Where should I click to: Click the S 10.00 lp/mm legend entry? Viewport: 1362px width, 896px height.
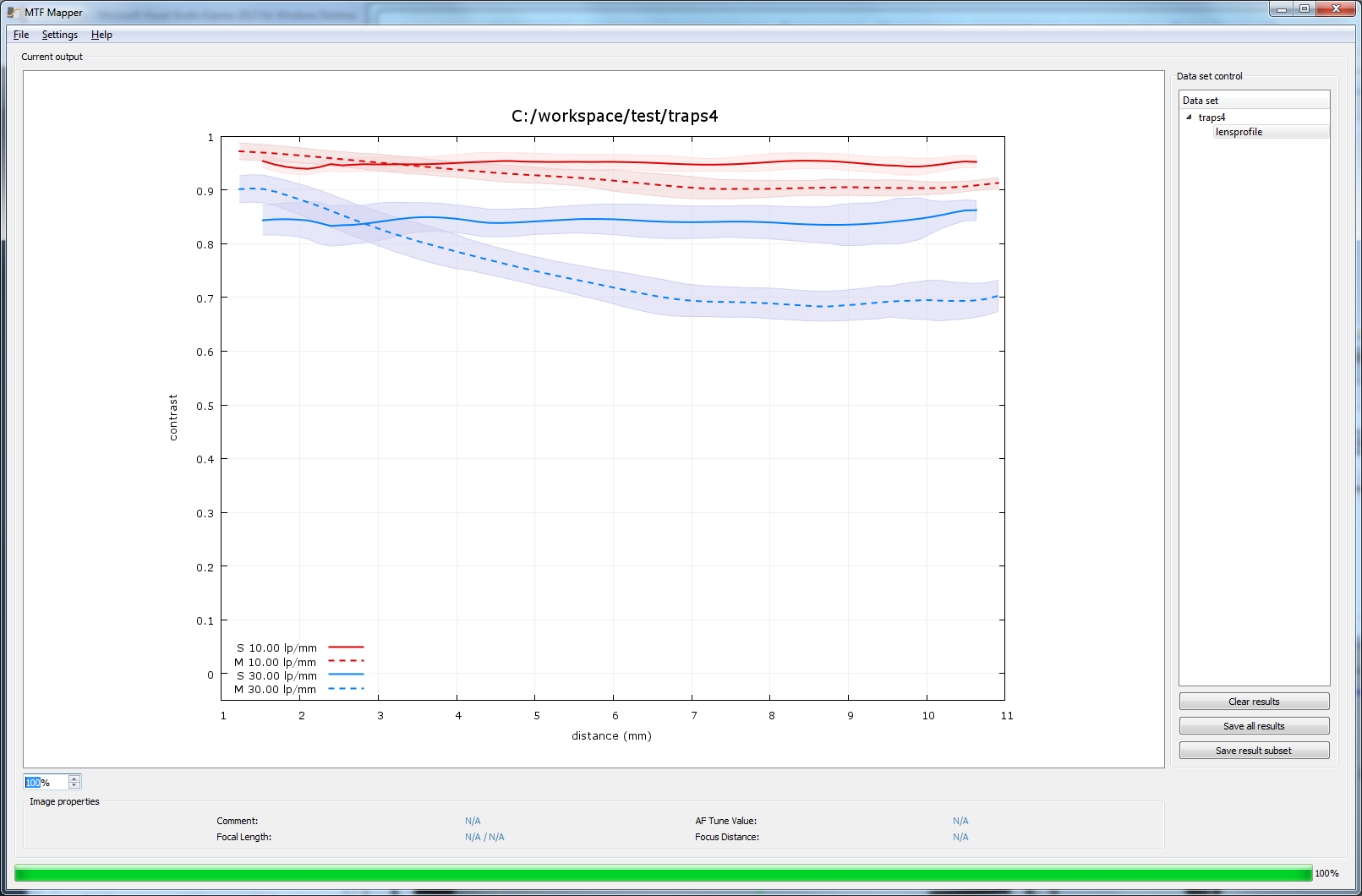point(299,648)
